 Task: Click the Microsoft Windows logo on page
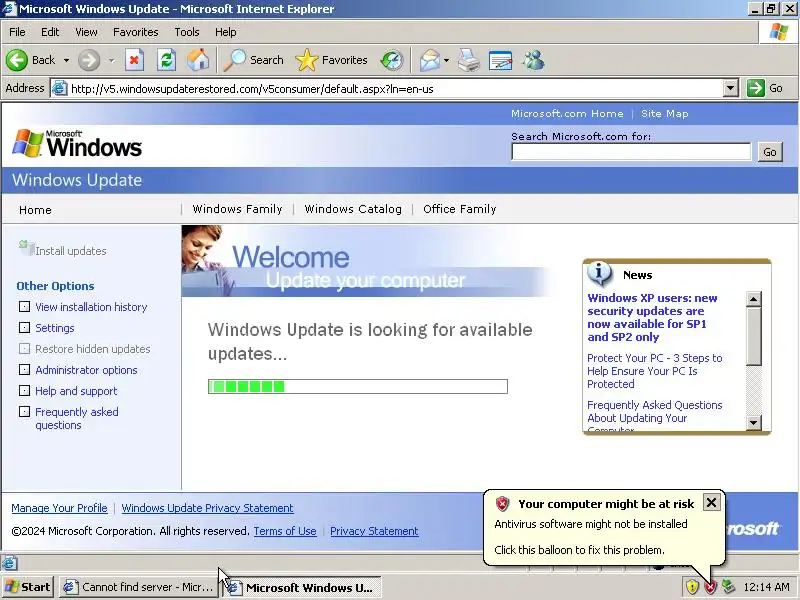click(77, 144)
